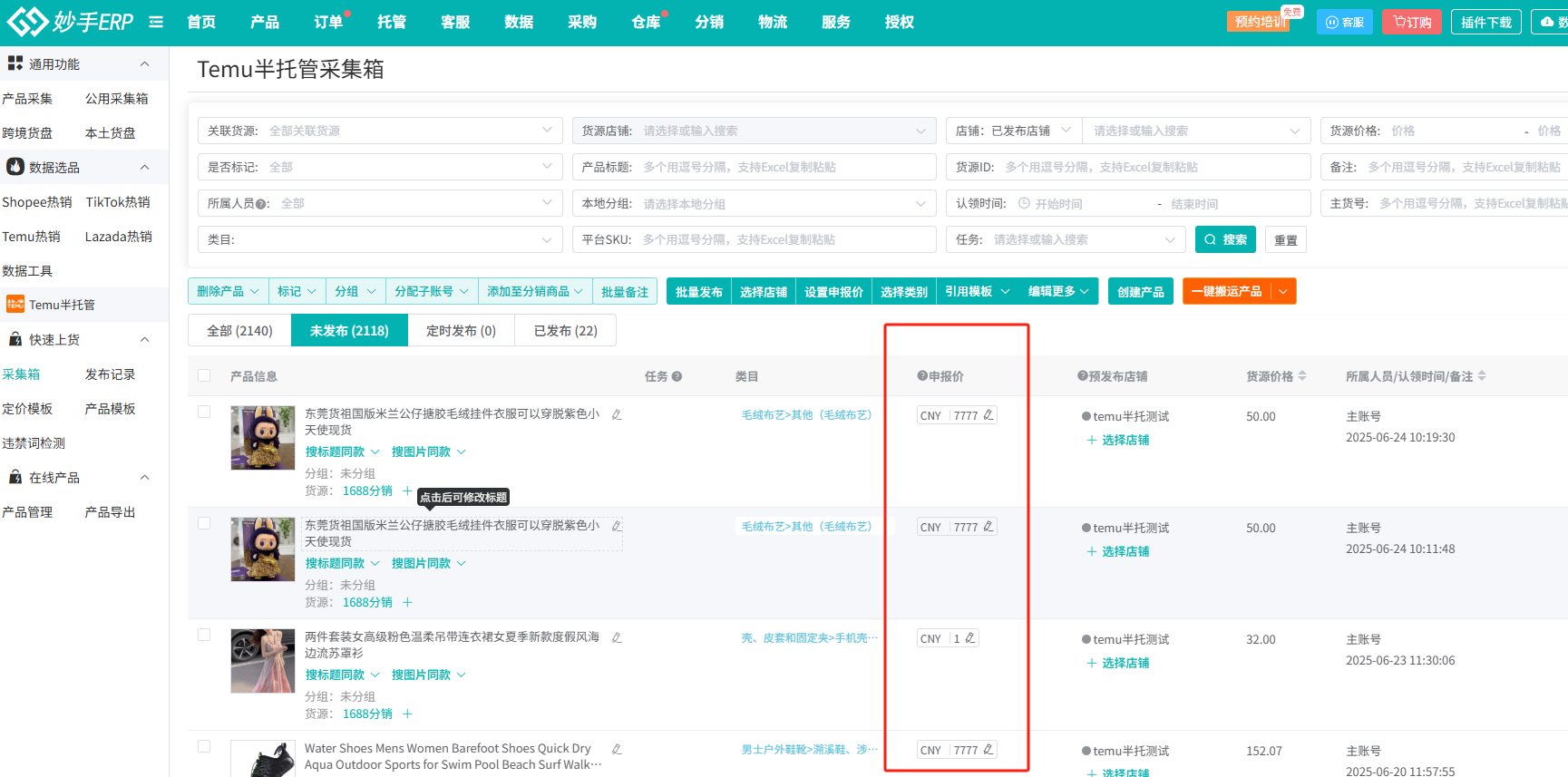Click help icon beside 申报价 column header

point(921,376)
